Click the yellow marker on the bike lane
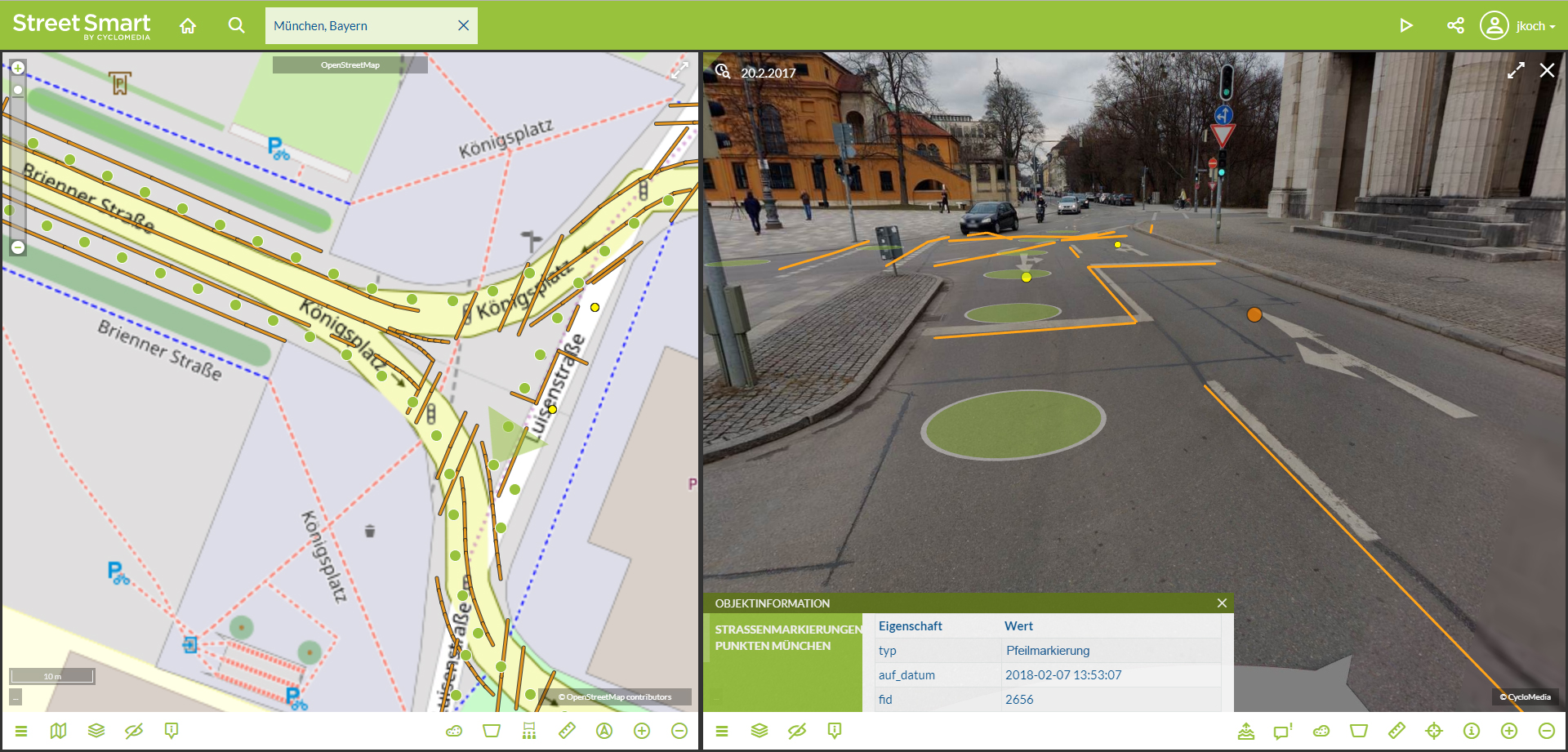Image resolution: width=1568 pixels, height=752 pixels. [x=1027, y=278]
